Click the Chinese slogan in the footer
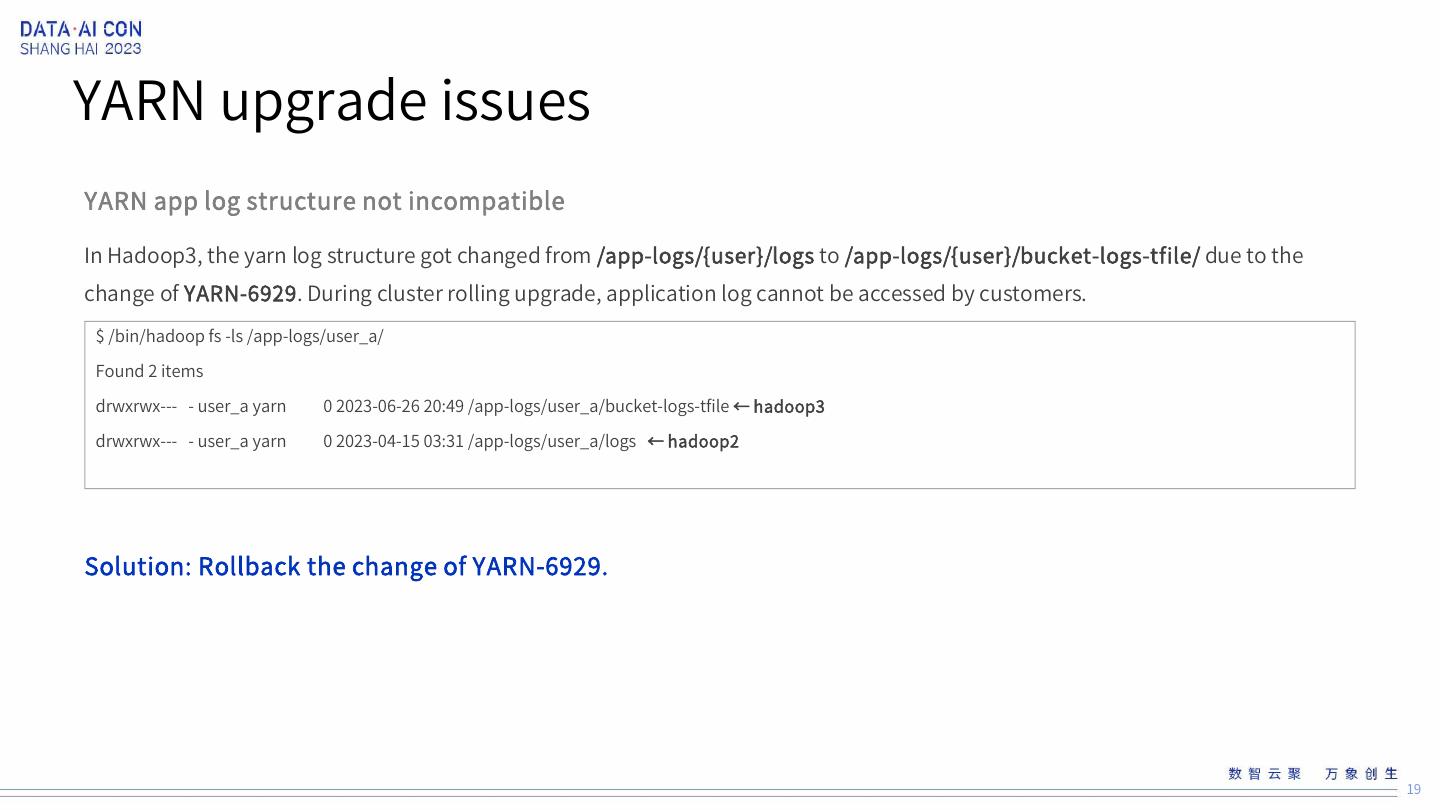Viewport: 1440px width, 810px height. coord(1312,773)
